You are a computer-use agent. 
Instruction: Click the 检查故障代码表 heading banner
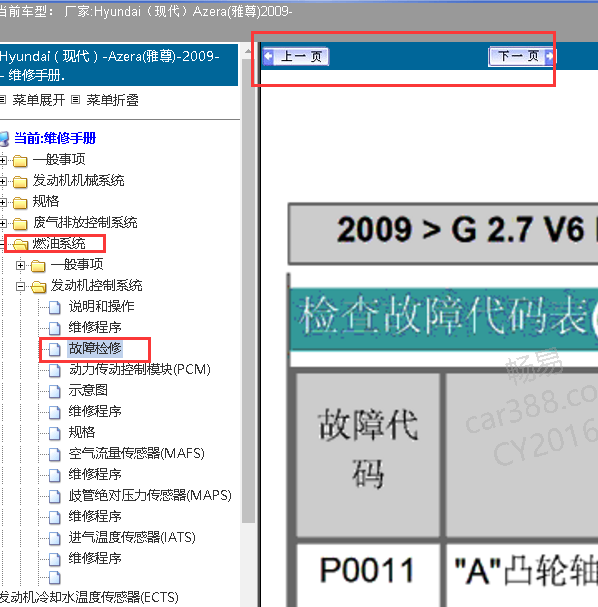point(444,319)
